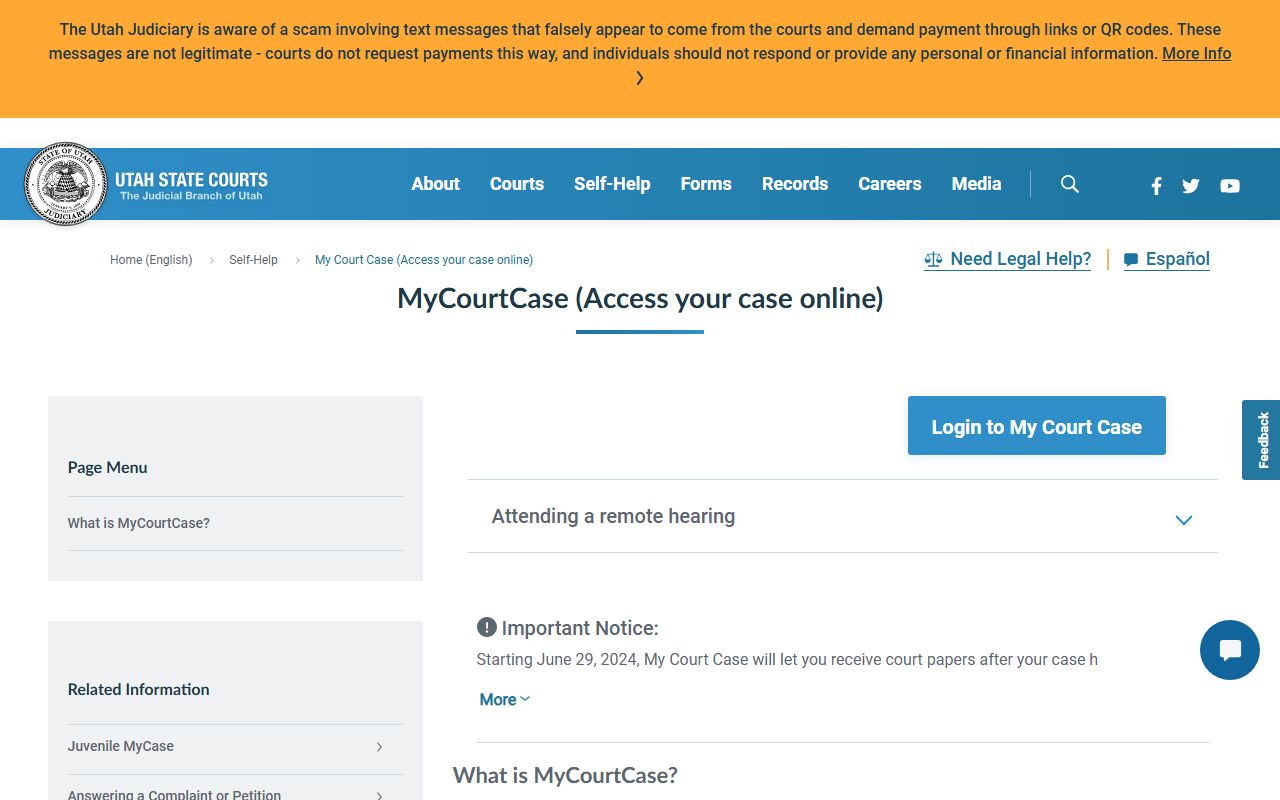Click the My Court Case breadcrumb link
This screenshot has width=1280, height=800.
point(424,260)
